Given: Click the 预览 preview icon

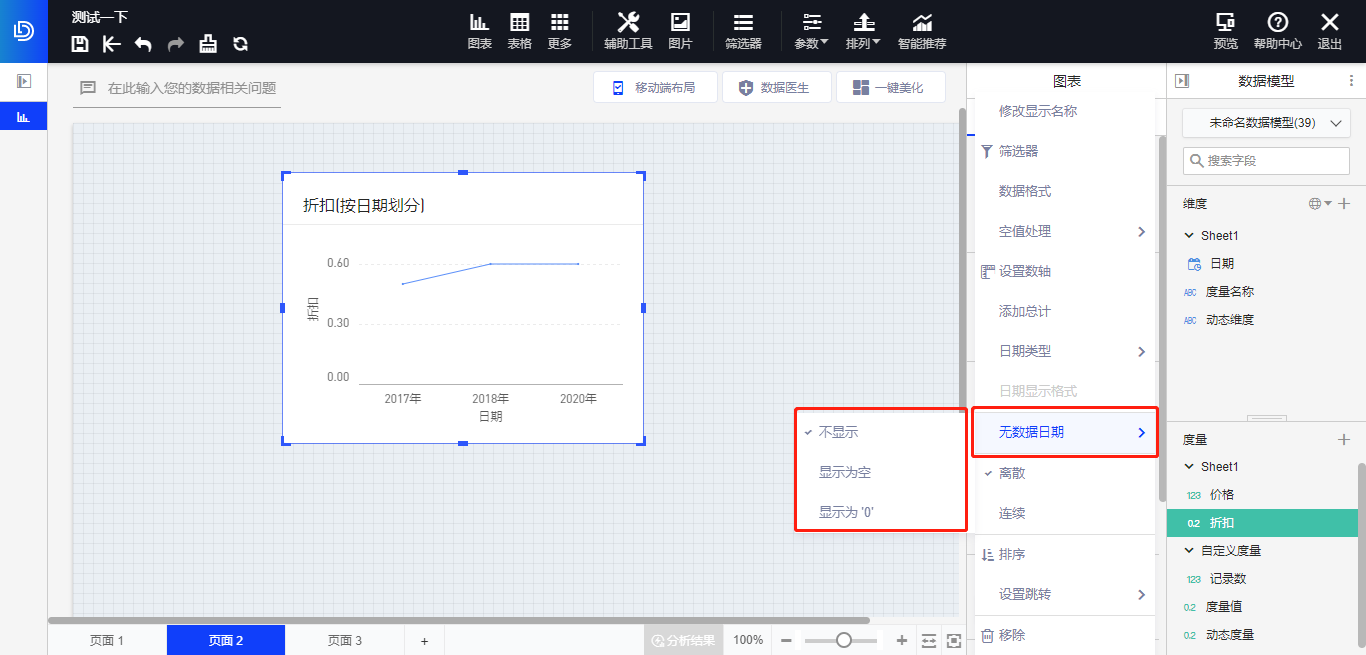Looking at the screenshot, I should click(1225, 30).
